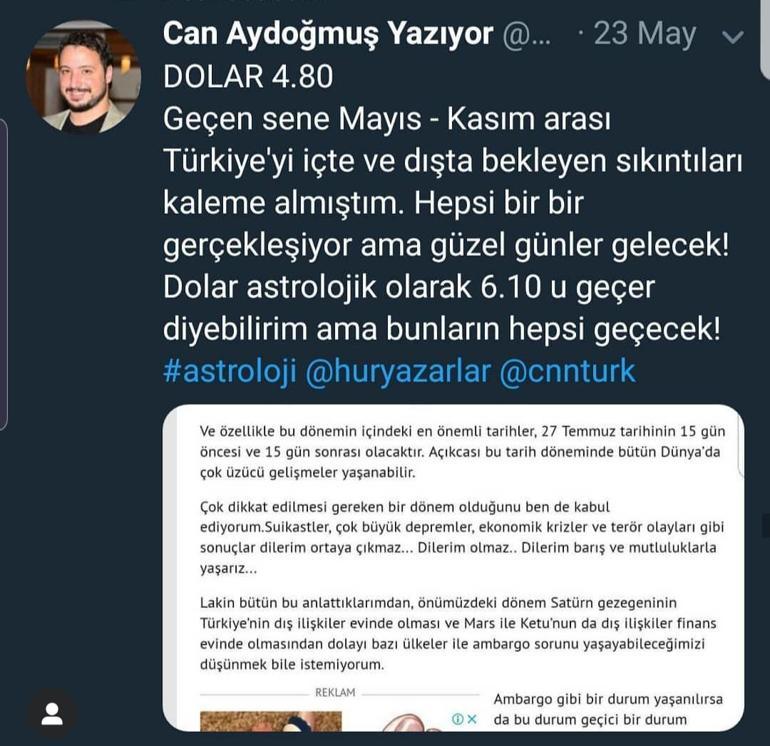Visit the @cnnturk mention

pos(568,371)
